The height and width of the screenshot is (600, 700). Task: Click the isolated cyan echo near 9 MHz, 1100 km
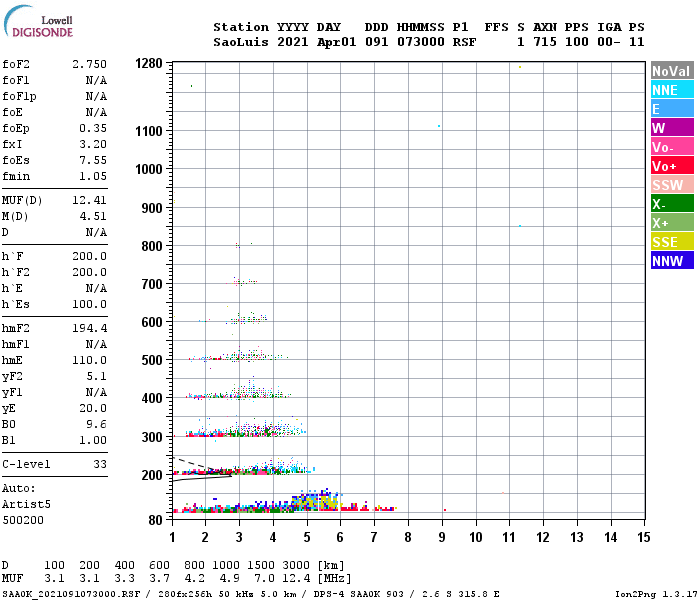439,126
